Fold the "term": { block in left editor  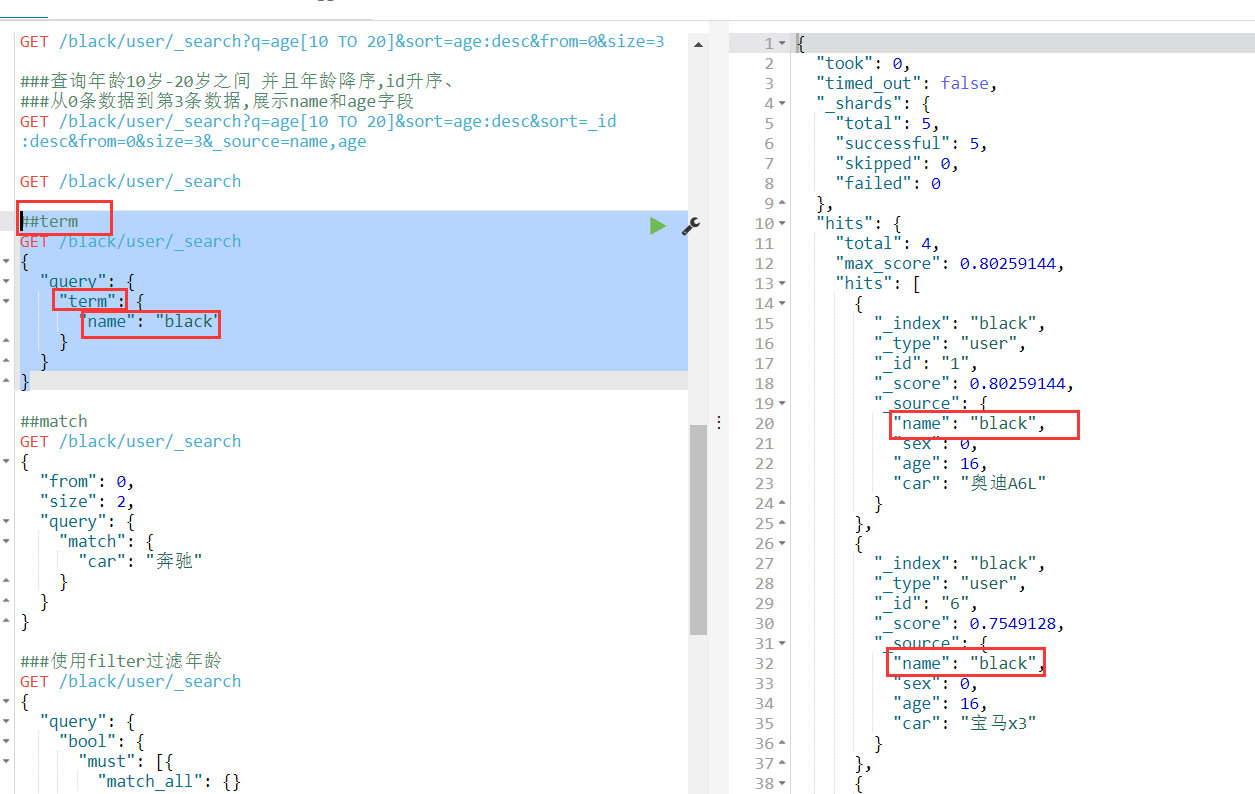pyautogui.click(x=7, y=301)
